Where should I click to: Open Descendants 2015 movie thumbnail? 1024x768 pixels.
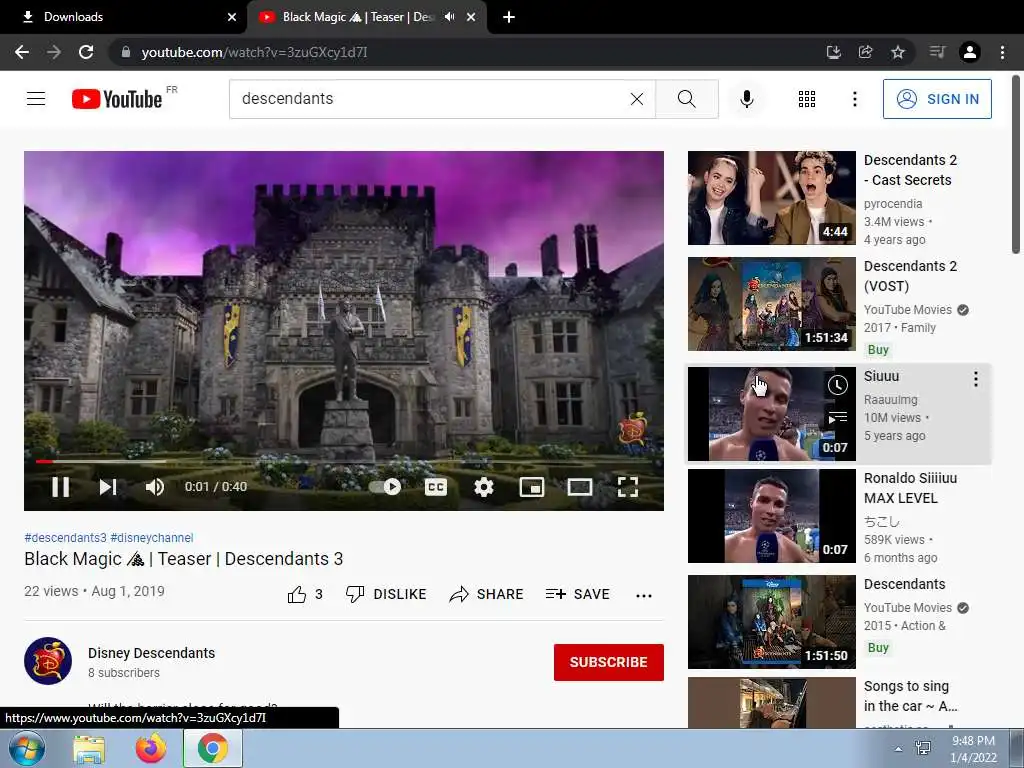(x=771, y=622)
